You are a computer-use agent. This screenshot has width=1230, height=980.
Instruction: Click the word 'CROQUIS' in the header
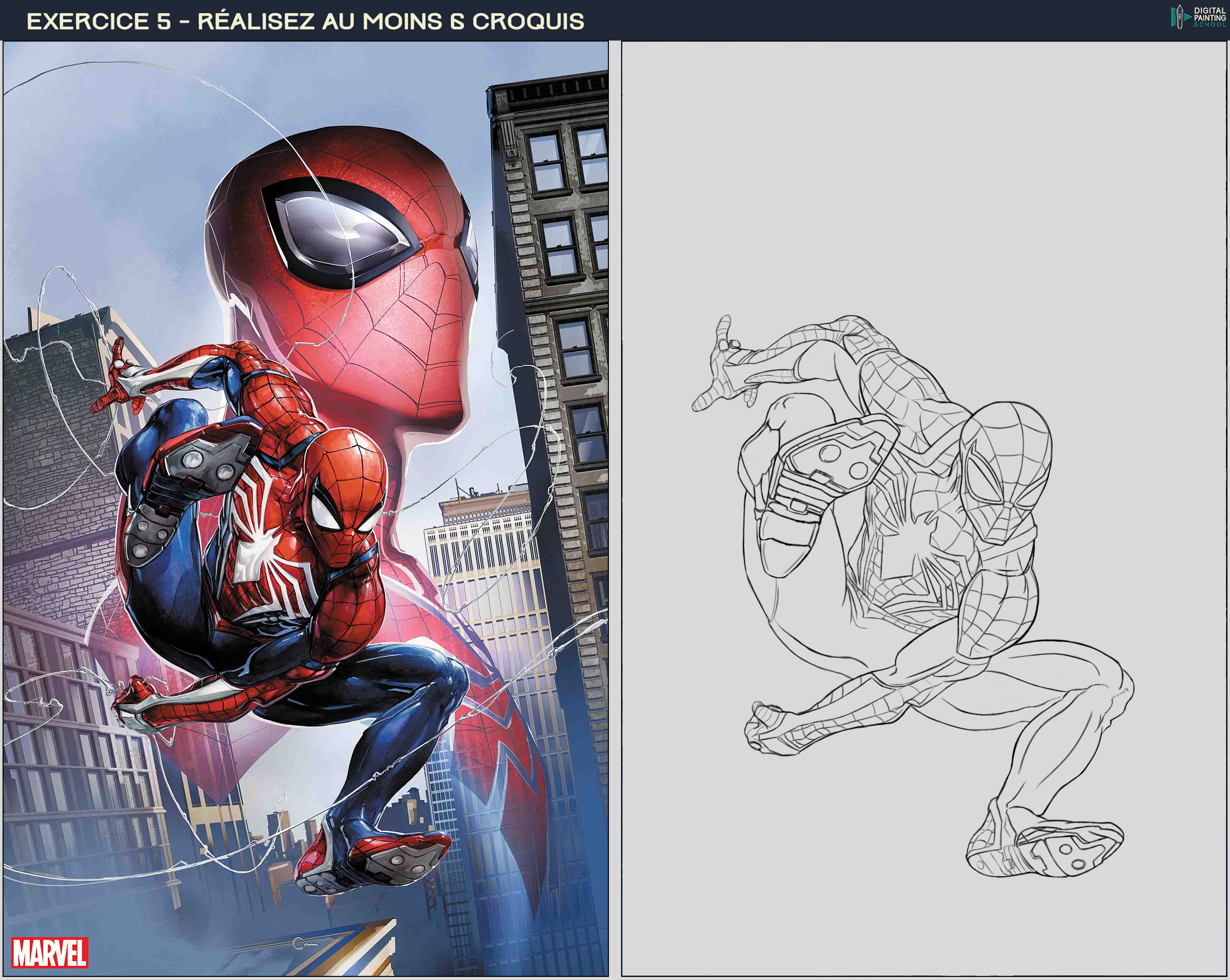[x=528, y=22]
